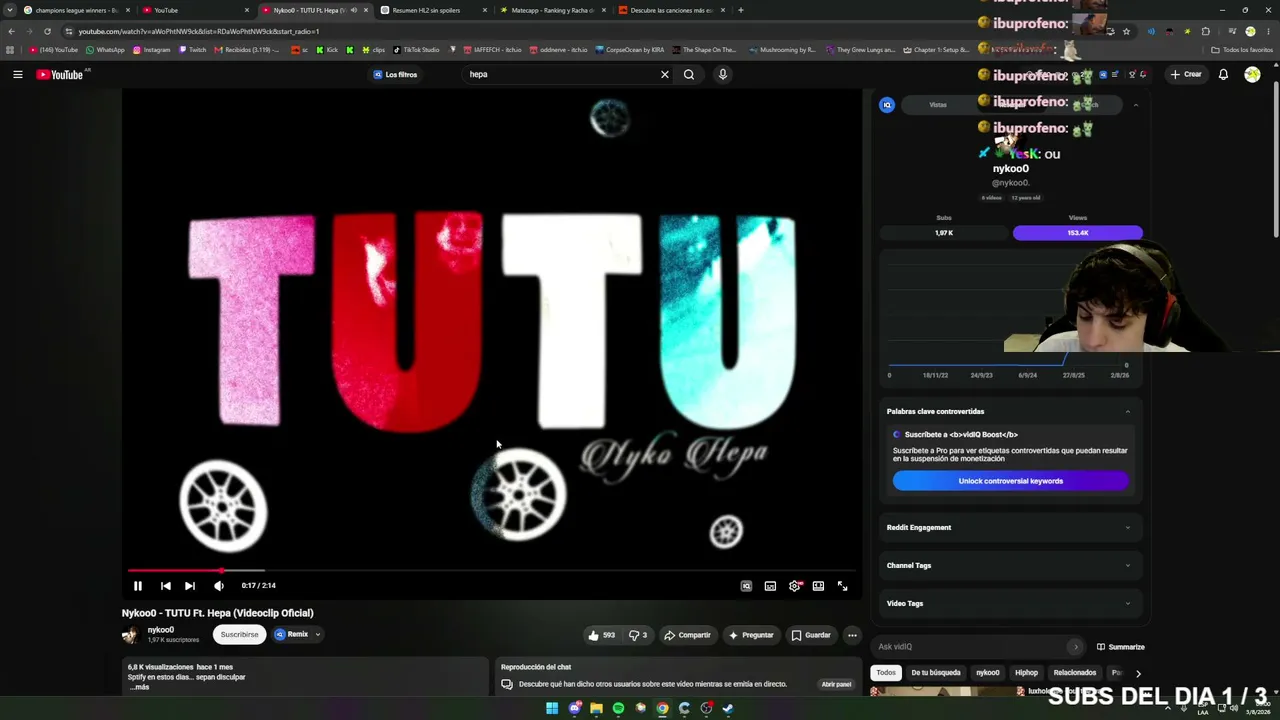
Task: Select the Views stat pill
Action: point(1077,233)
